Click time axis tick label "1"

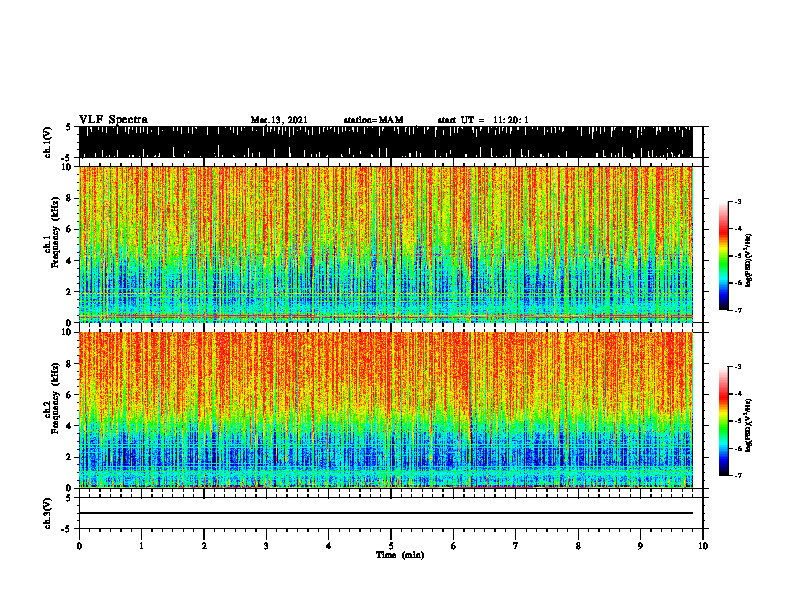coord(141,546)
